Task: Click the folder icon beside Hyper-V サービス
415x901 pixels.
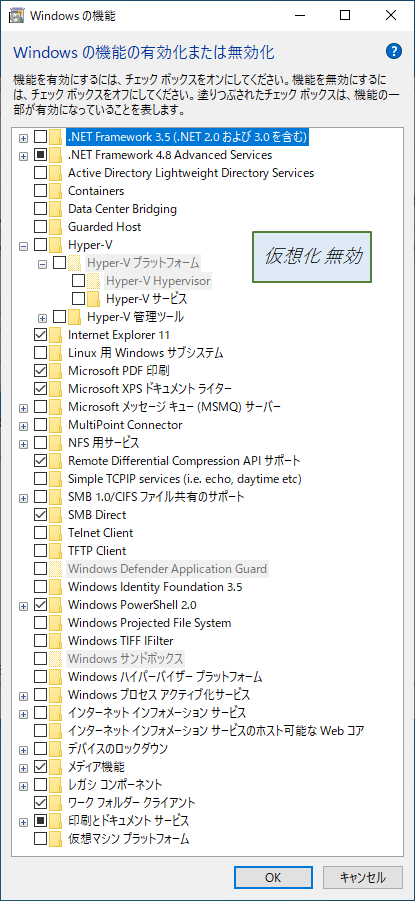Action: pos(94,299)
